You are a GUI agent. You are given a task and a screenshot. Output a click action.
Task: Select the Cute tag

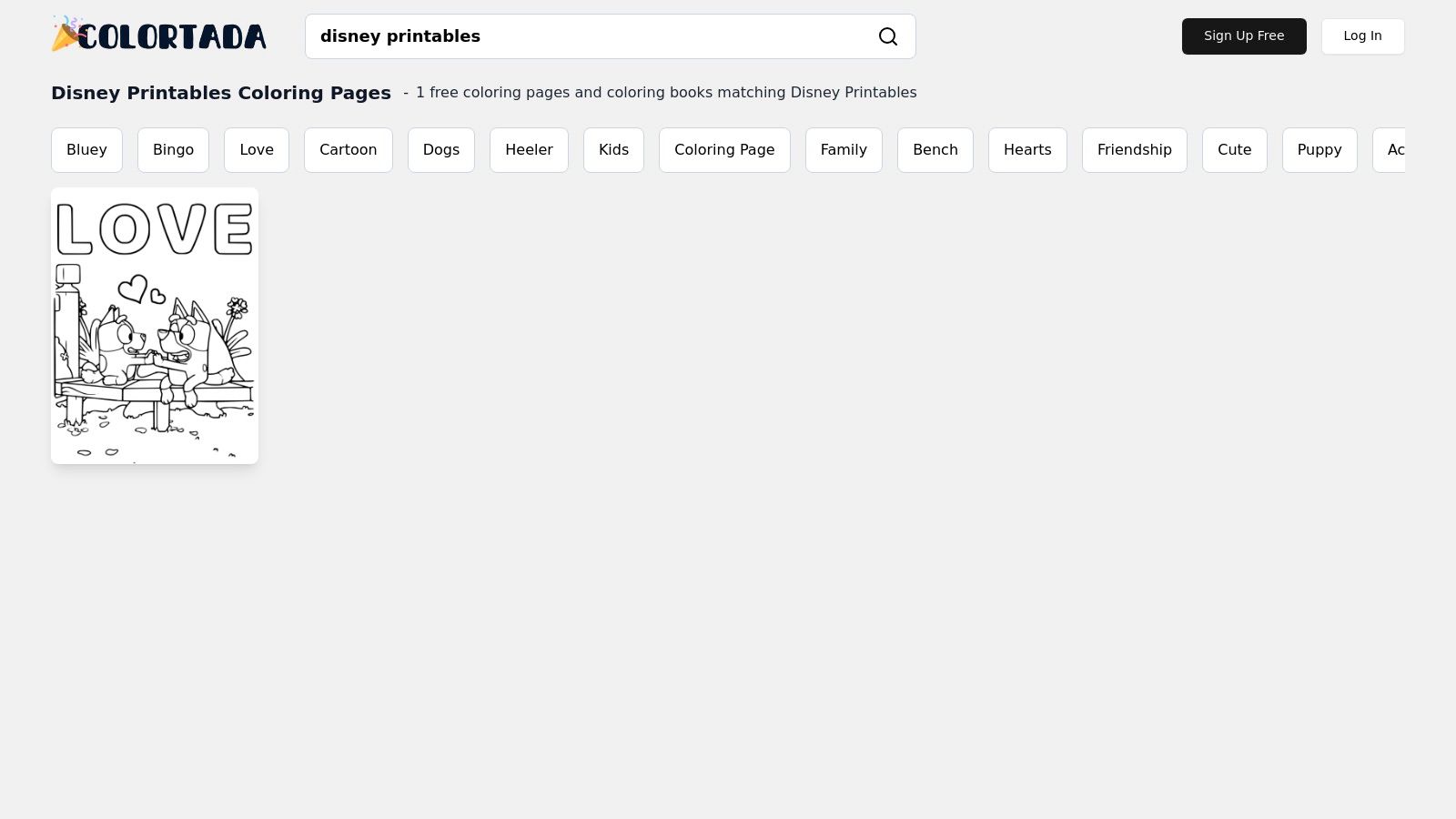coord(1235,150)
